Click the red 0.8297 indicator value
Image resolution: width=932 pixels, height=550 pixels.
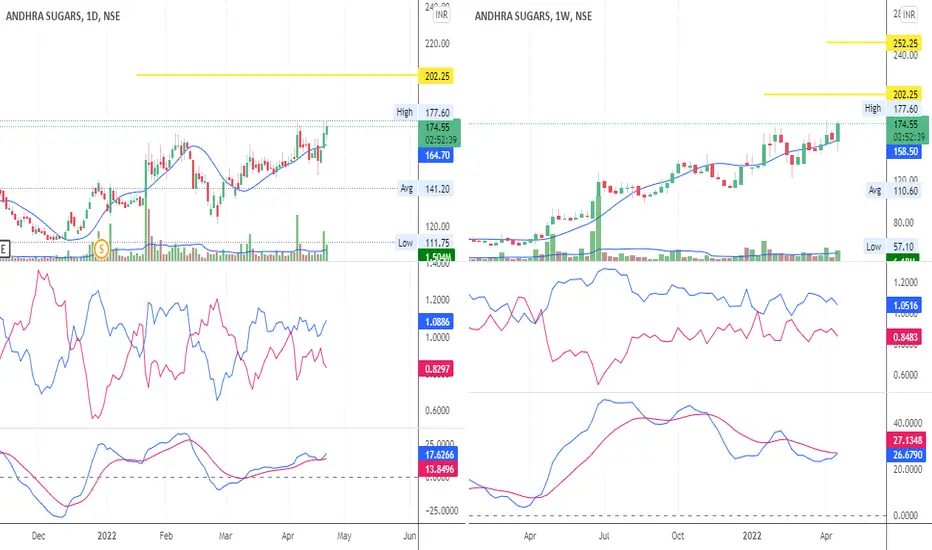437,369
